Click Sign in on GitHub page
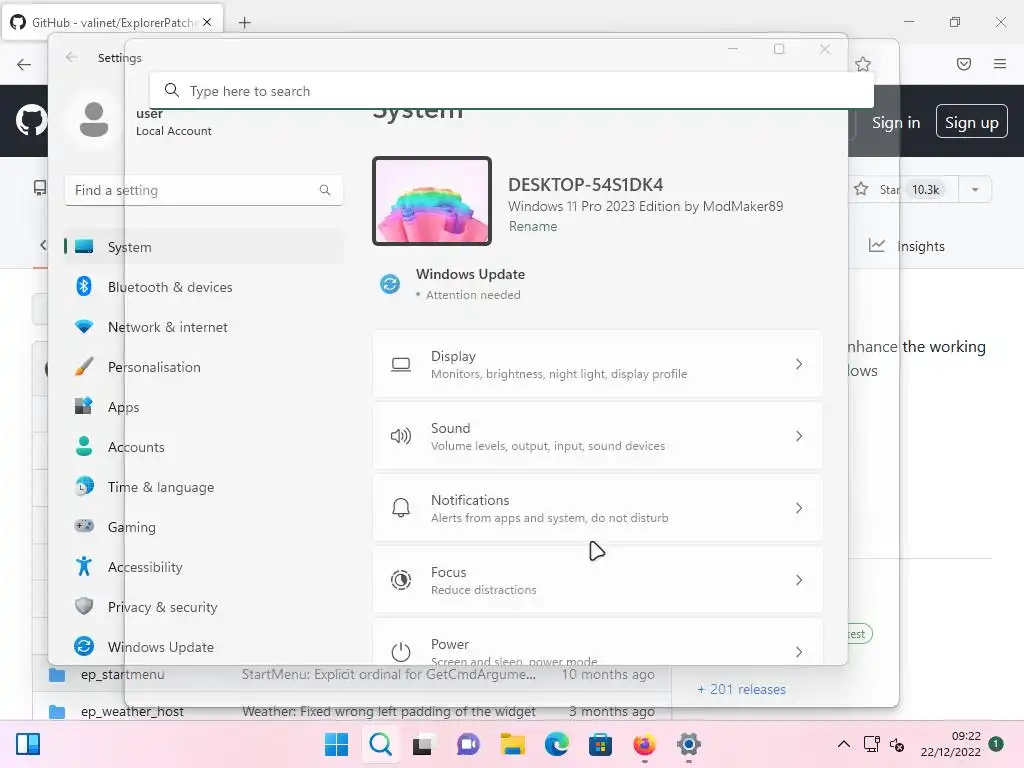The height and width of the screenshot is (768, 1024). coord(896,122)
